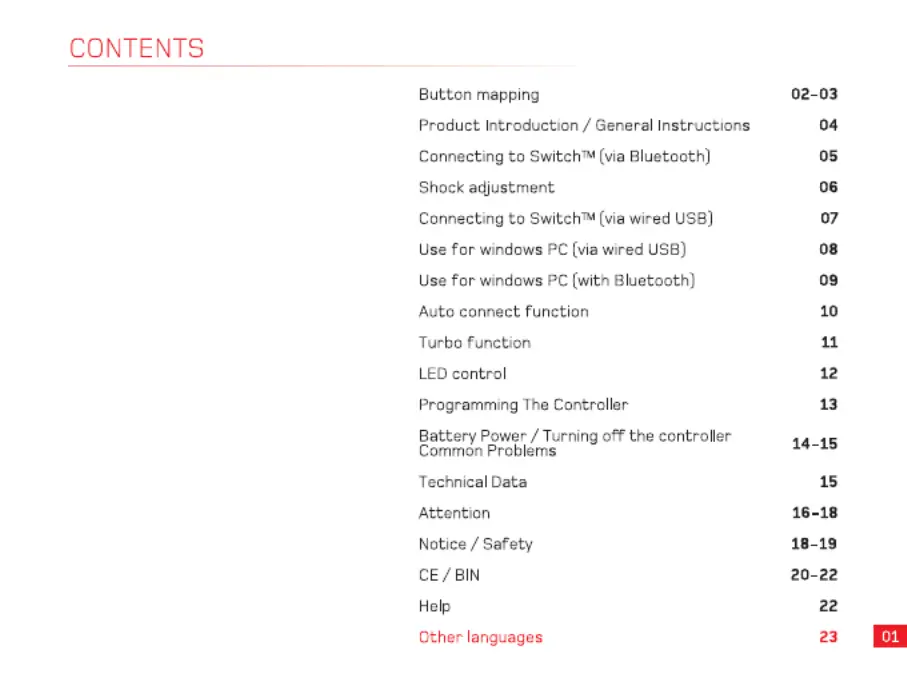Image resolution: width=907 pixels, height=680 pixels.
Task: Go to Notice / Safety entry
Action: click(x=475, y=544)
